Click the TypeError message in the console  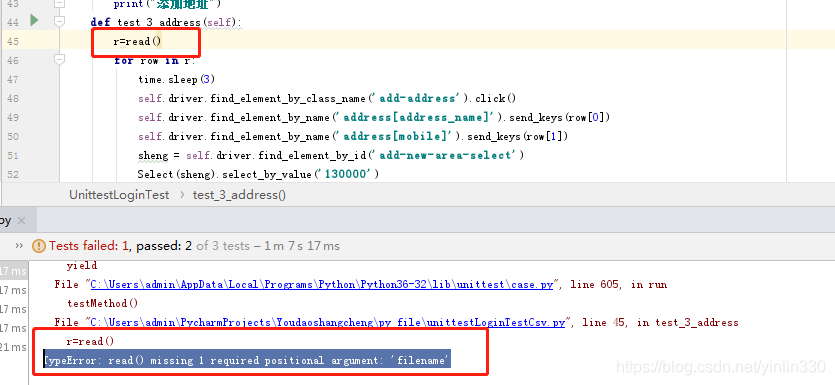click(247, 361)
